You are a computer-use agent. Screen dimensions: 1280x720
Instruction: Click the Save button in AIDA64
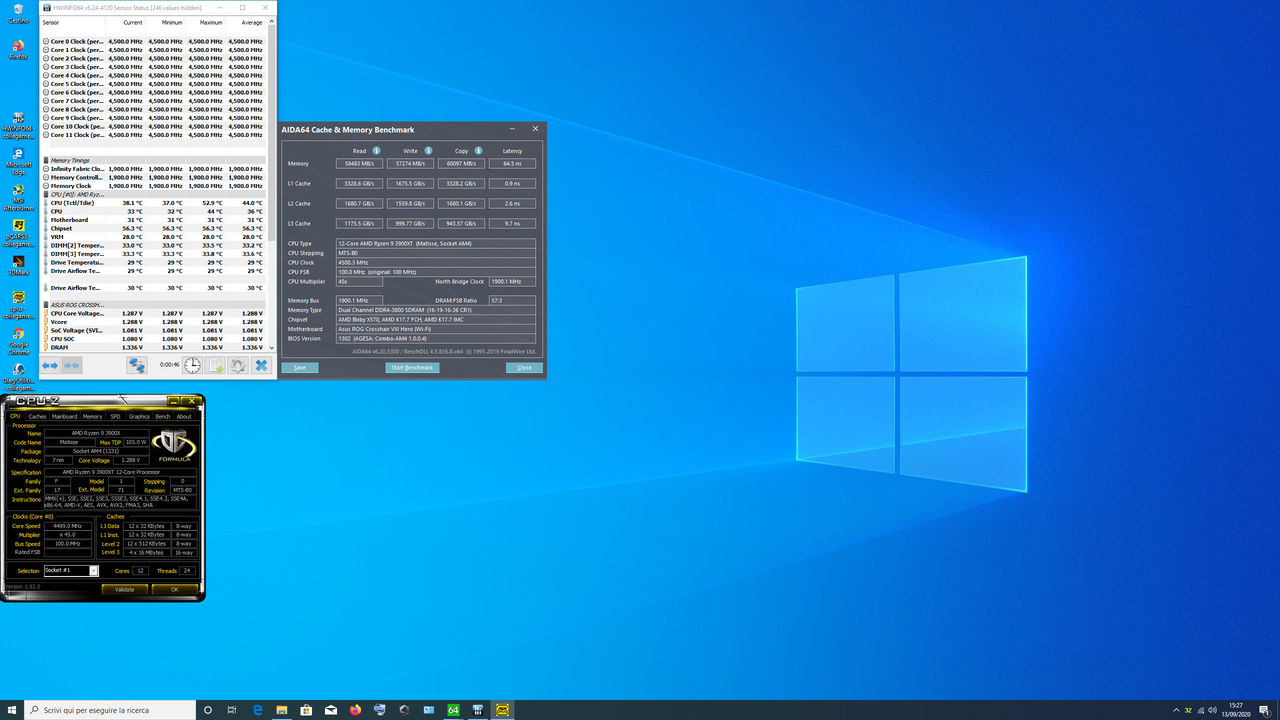[299, 368]
